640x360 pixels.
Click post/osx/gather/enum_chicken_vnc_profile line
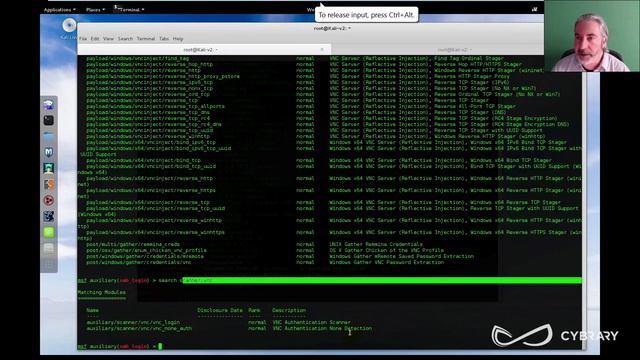pyautogui.click(x=265, y=250)
